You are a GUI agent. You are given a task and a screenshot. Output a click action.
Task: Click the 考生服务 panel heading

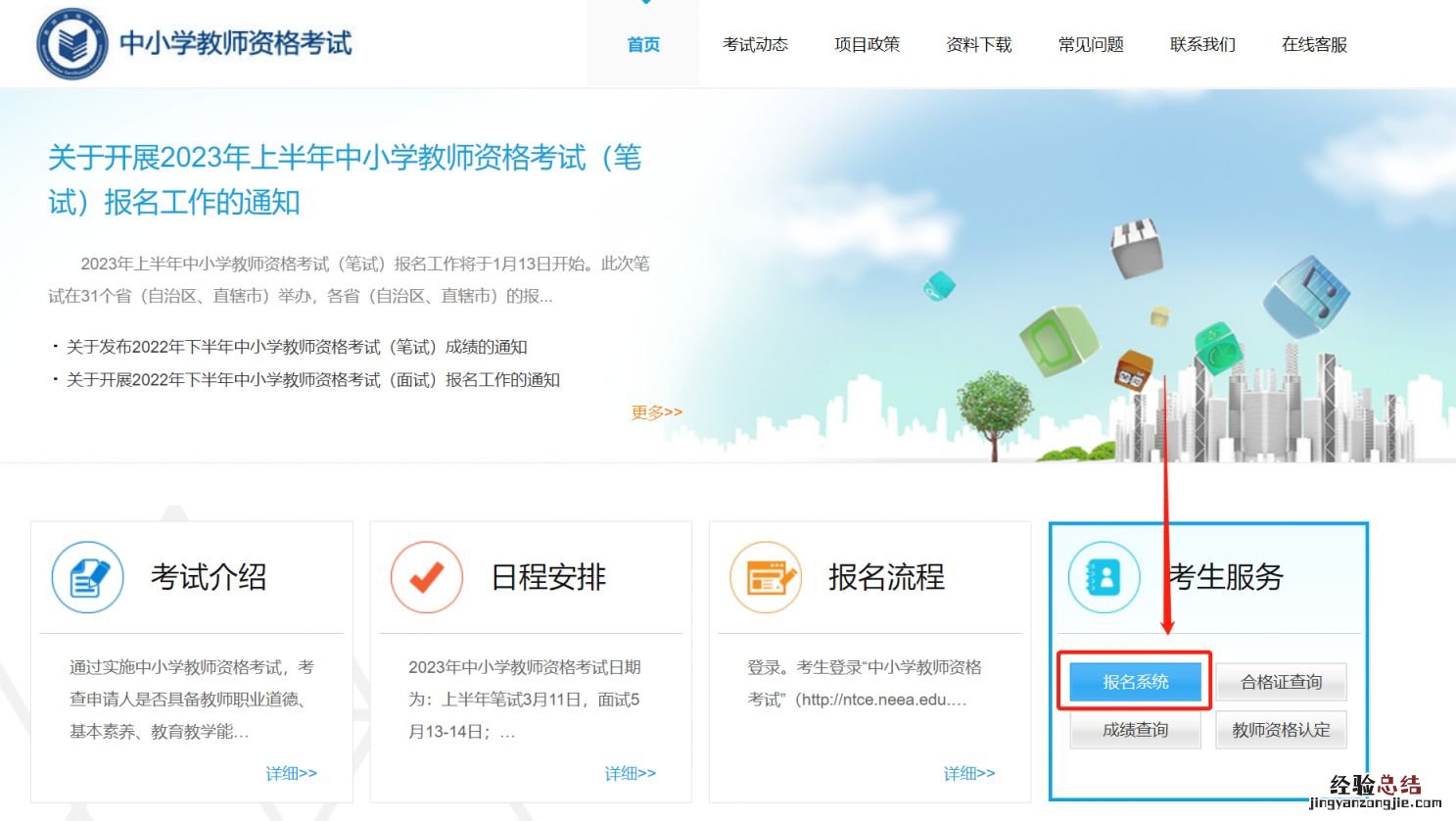tap(1226, 577)
